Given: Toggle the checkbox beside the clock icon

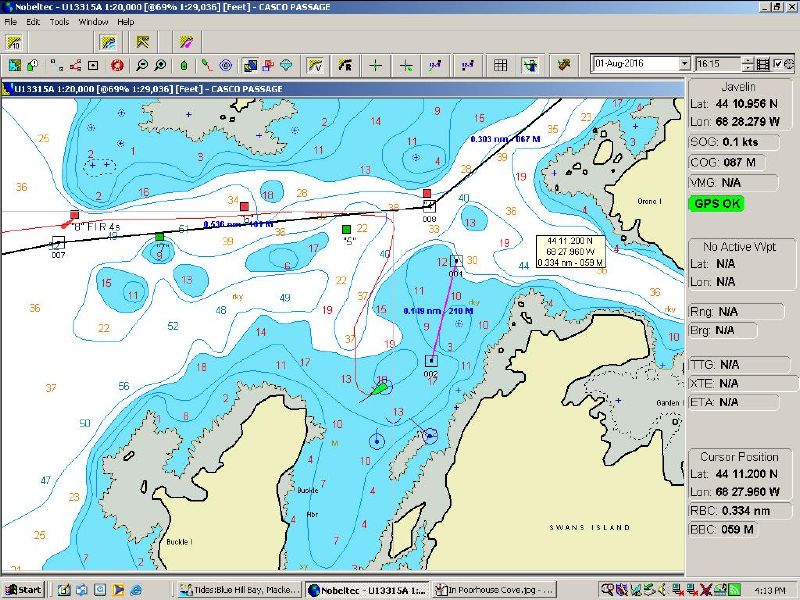Looking at the screenshot, I should click(x=776, y=64).
